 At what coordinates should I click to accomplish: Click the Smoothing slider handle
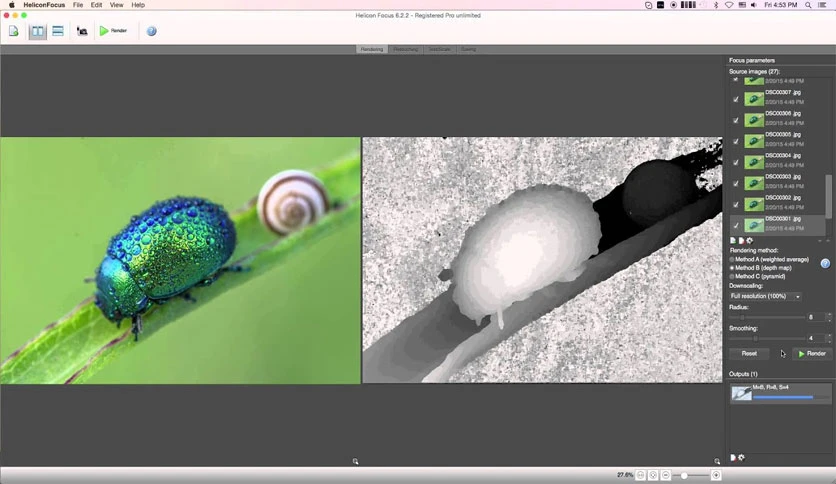[755, 338]
